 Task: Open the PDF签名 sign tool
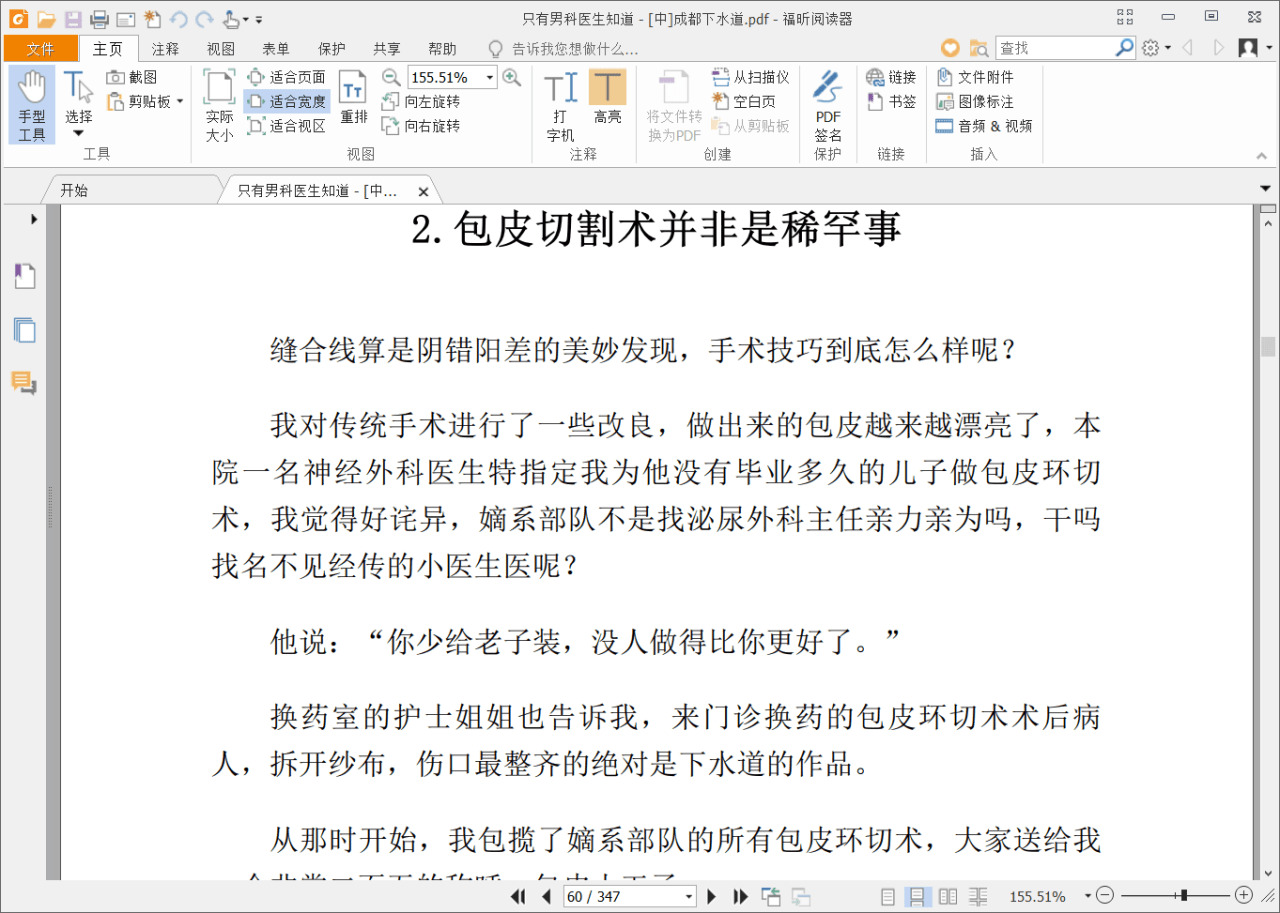pyautogui.click(x=827, y=105)
